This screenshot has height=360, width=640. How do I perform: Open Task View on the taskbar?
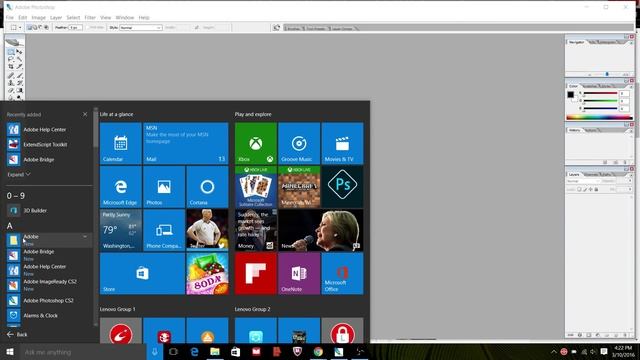[173, 352]
